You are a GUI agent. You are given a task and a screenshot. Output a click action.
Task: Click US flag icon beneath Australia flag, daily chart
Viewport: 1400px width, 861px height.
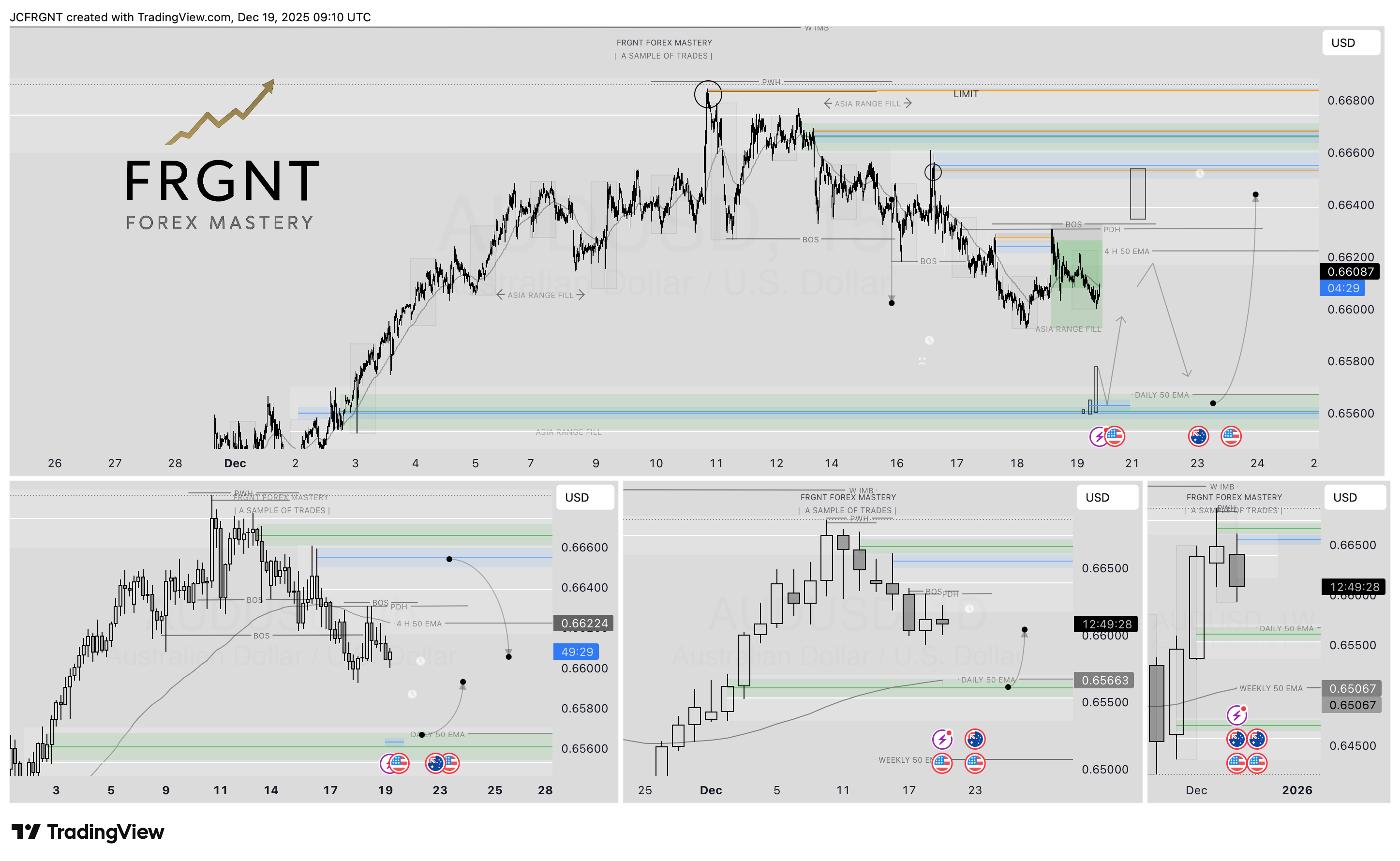(975, 763)
